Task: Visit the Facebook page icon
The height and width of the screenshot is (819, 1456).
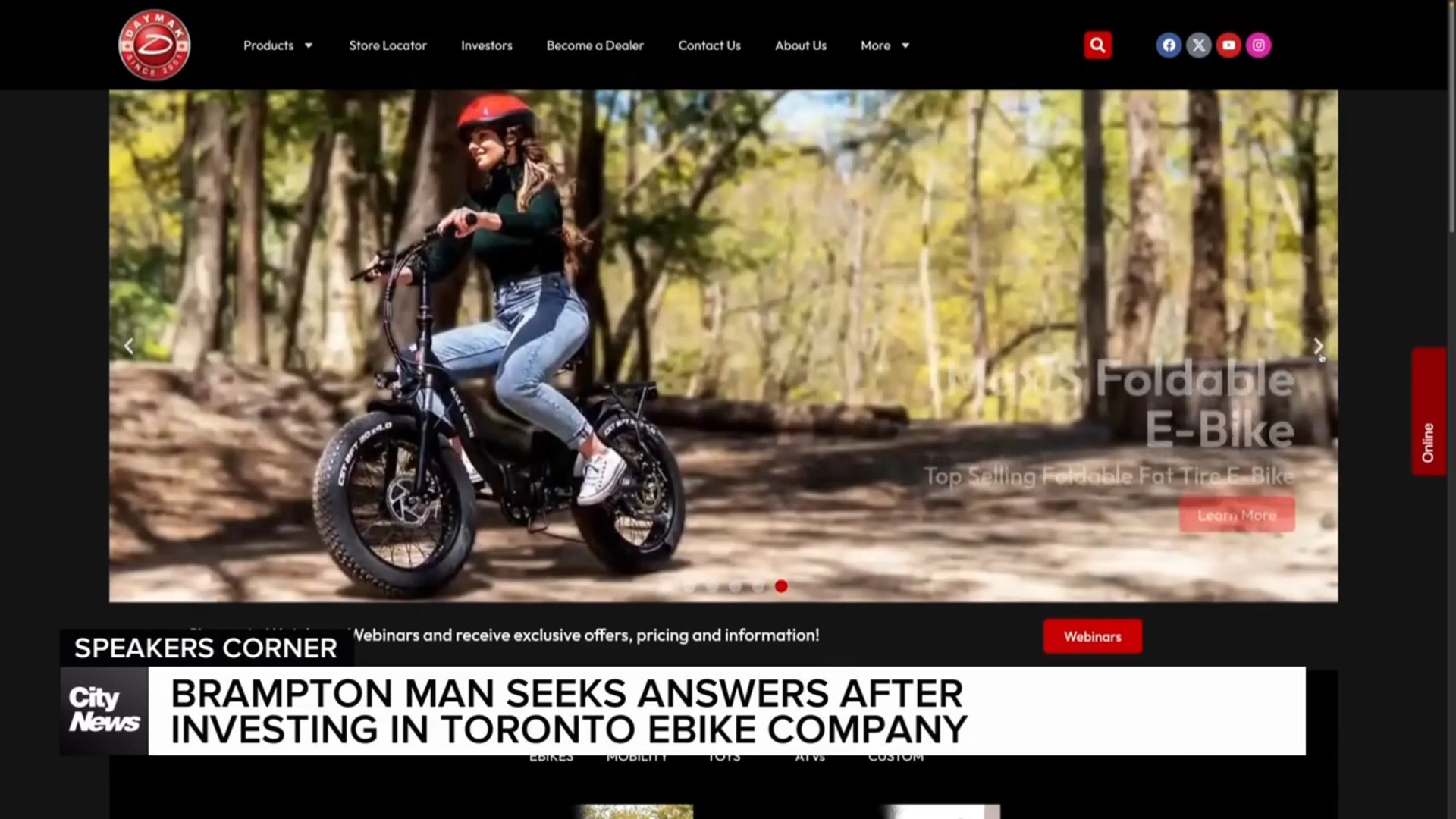Action: pyautogui.click(x=1169, y=45)
